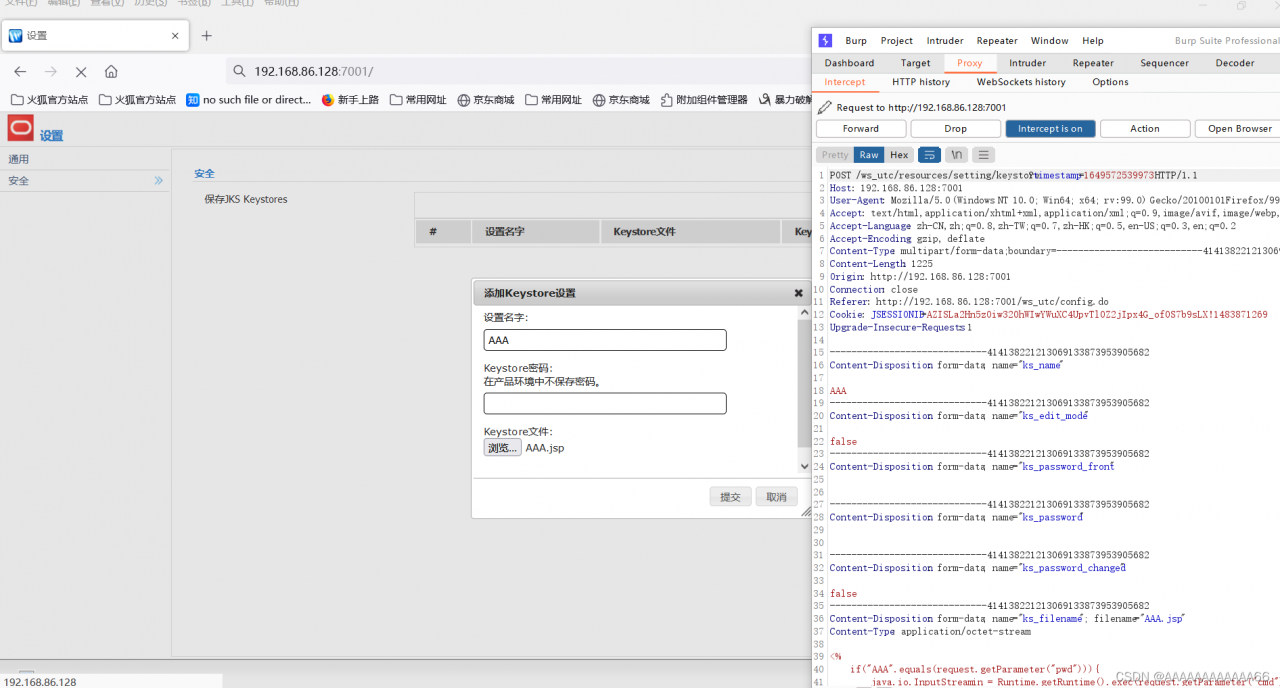
Task: Close the 设置 browser tab
Action: [x=175, y=35]
